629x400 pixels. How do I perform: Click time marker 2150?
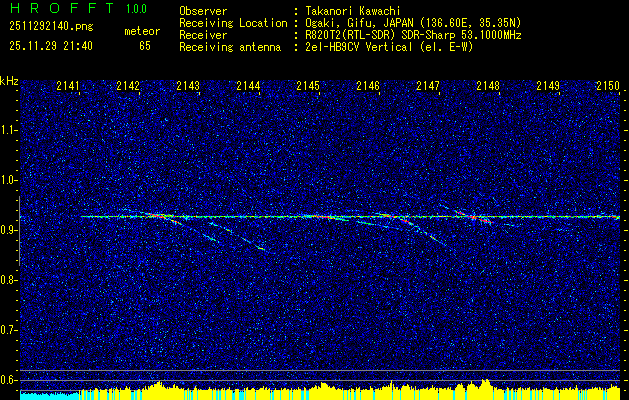(x=608, y=85)
